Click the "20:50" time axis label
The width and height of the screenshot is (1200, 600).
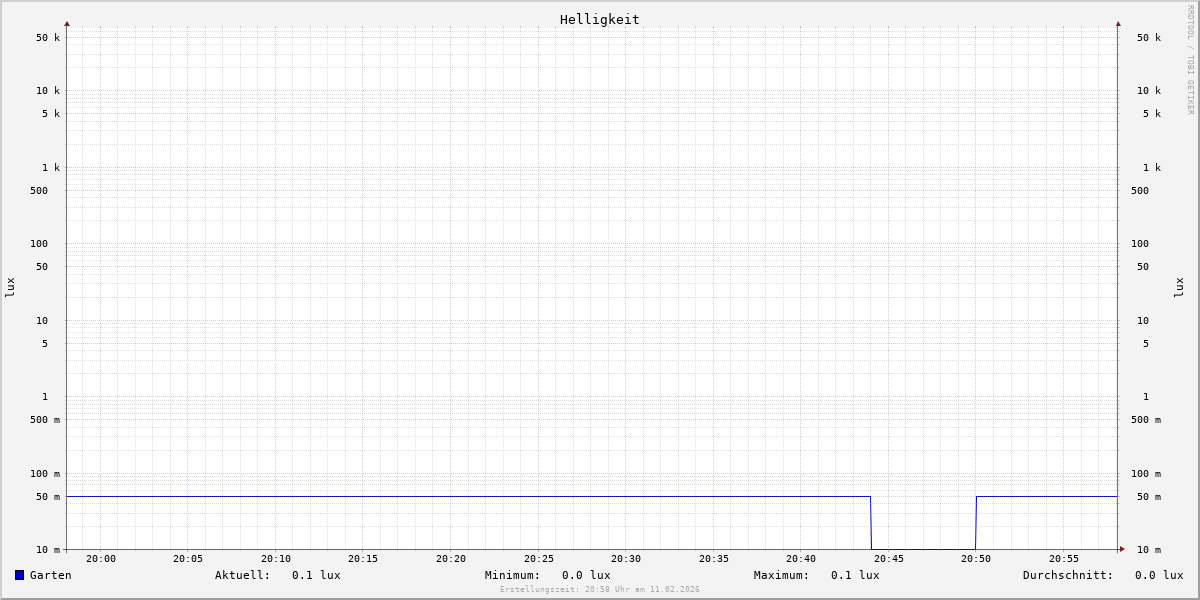point(976,559)
